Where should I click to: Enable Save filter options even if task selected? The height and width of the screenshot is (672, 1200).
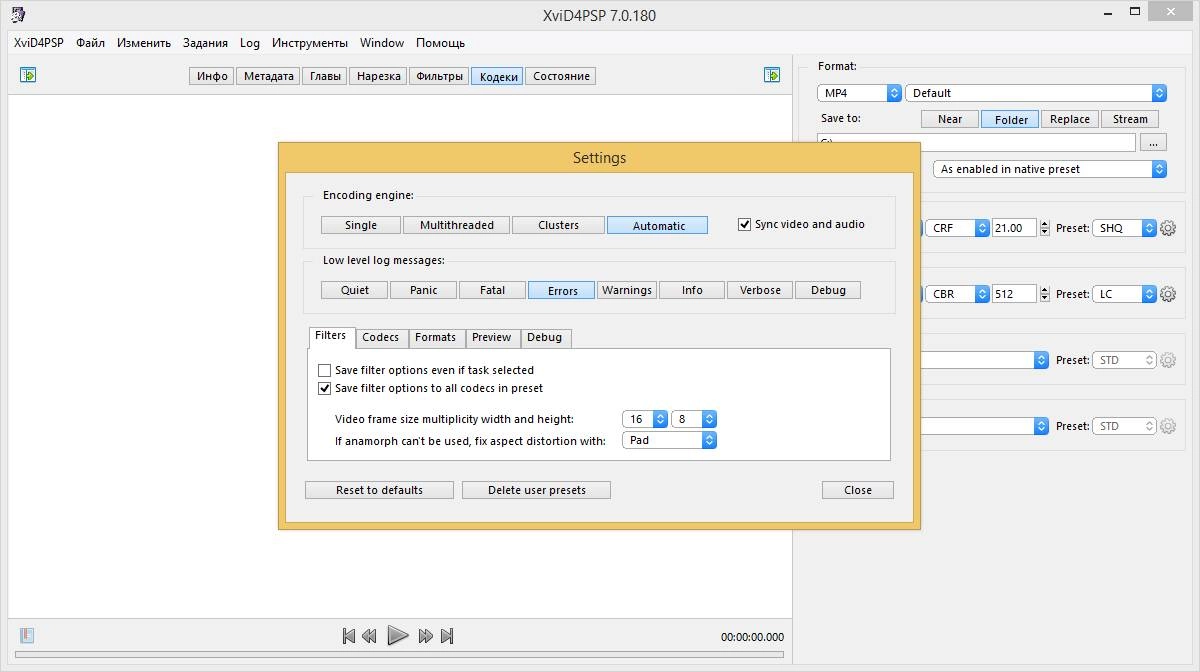324,370
